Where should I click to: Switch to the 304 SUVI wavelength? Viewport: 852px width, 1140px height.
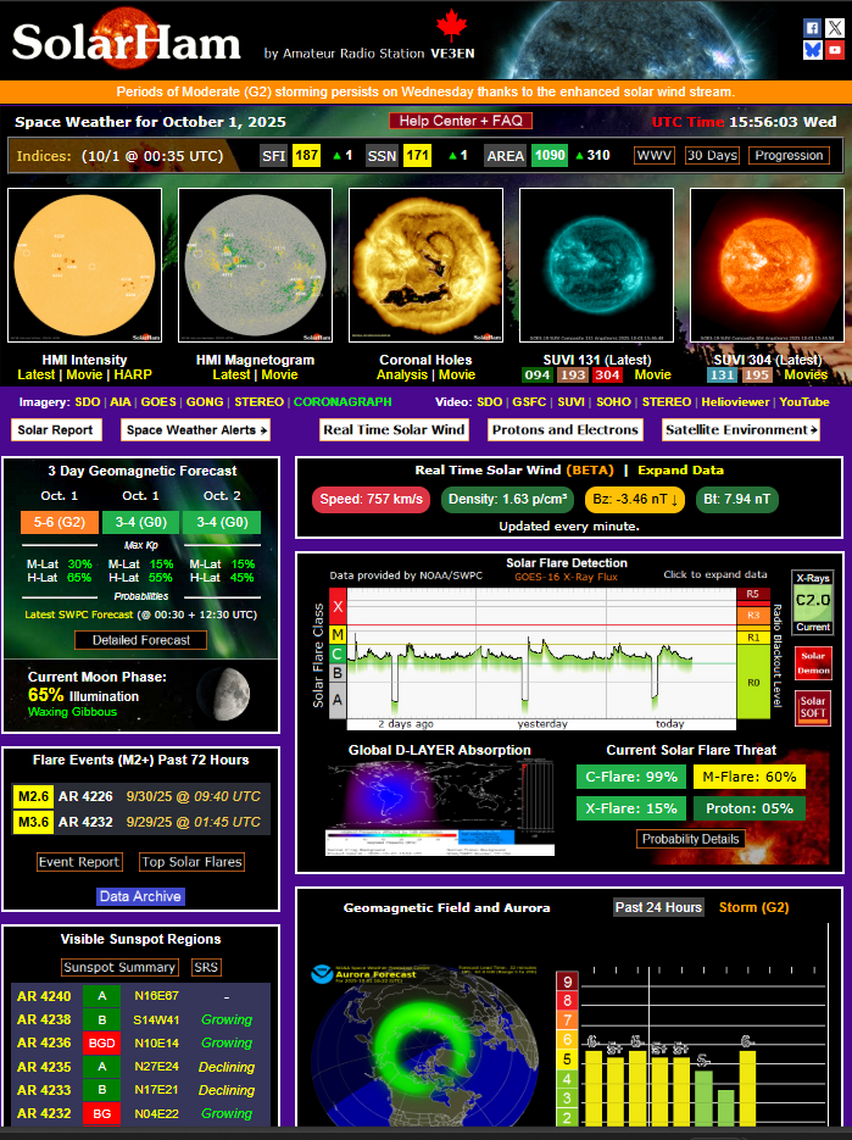[x=606, y=375]
